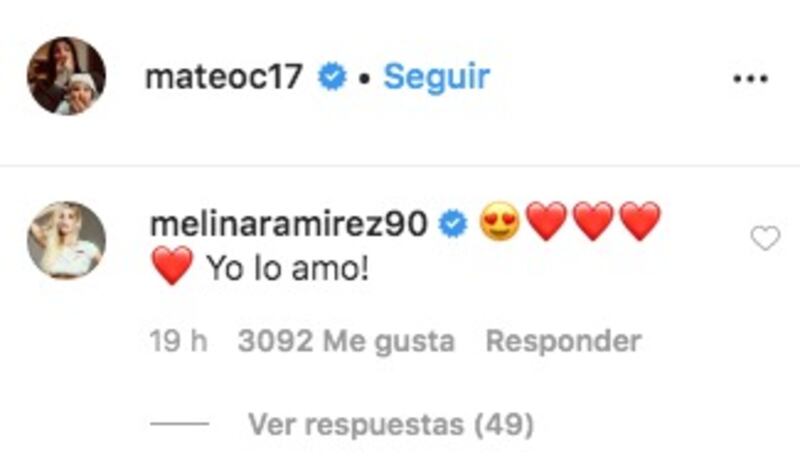800x457 pixels.
Task: Click the middle red heart on first line
Action: point(593,221)
